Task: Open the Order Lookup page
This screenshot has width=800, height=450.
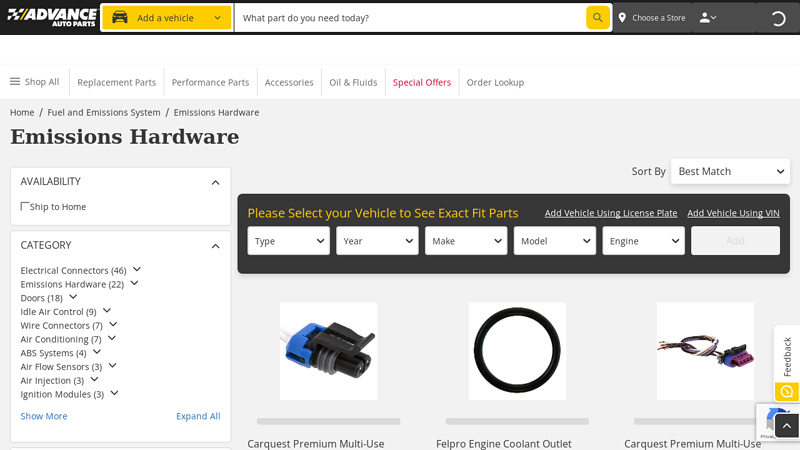Action: tap(495, 82)
